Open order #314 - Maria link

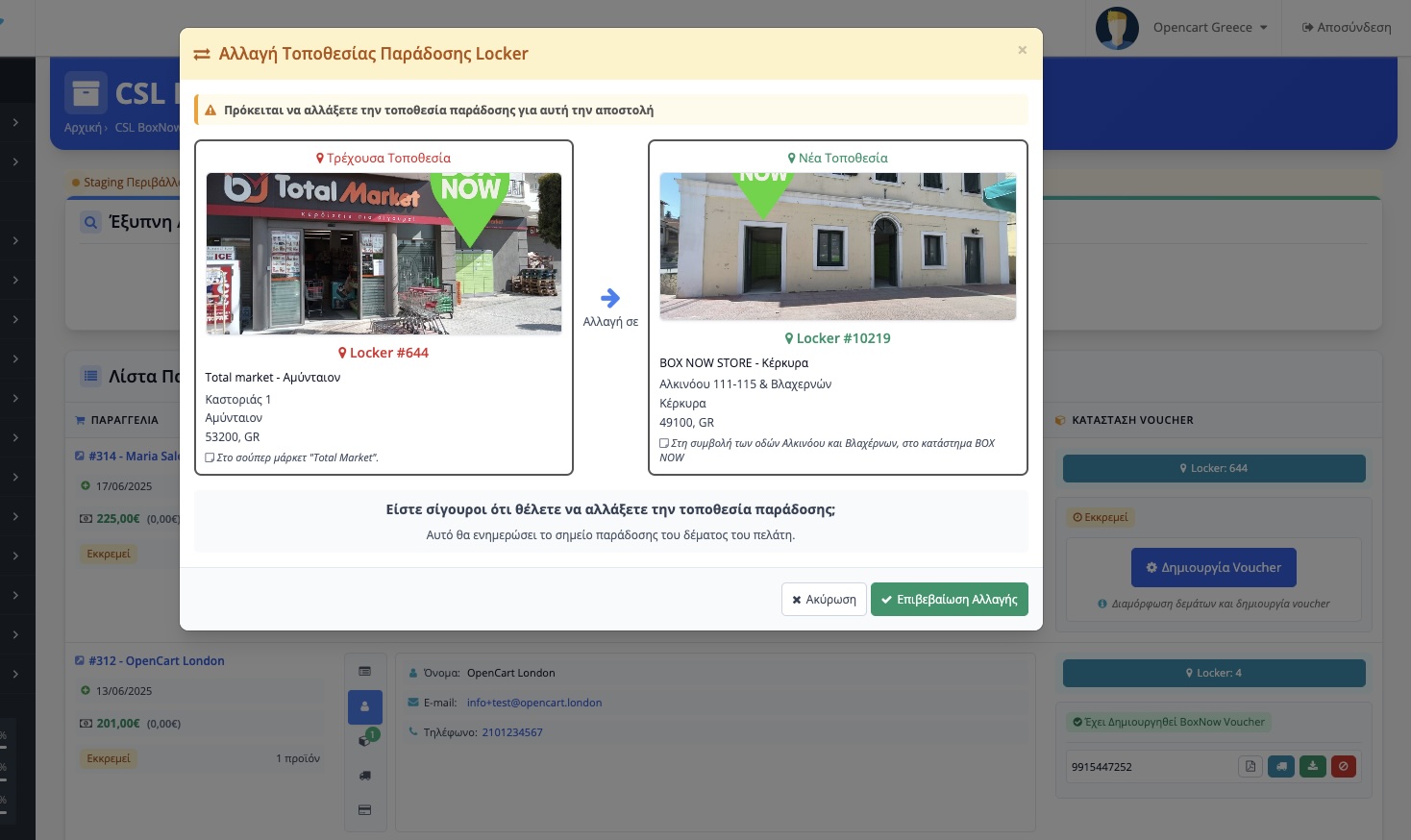pos(134,457)
